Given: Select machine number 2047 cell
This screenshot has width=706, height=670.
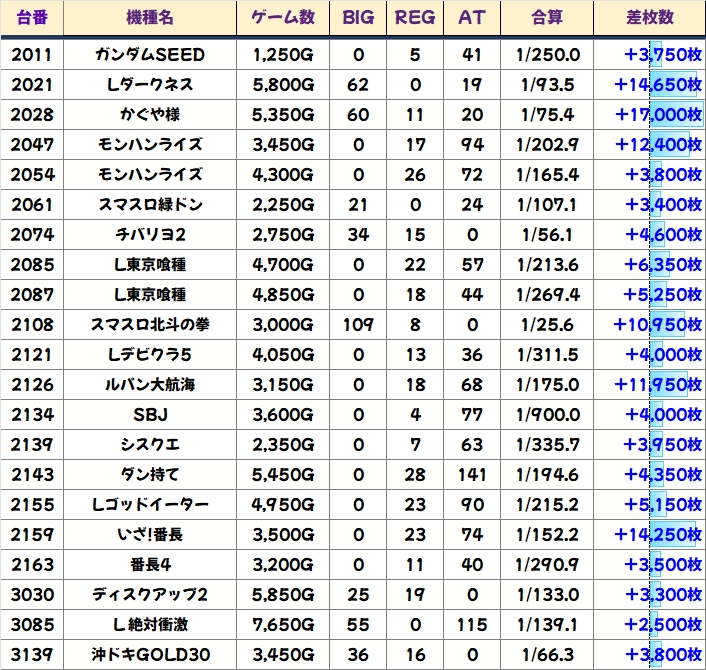Looking at the screenshot, I should coord(32,145).
